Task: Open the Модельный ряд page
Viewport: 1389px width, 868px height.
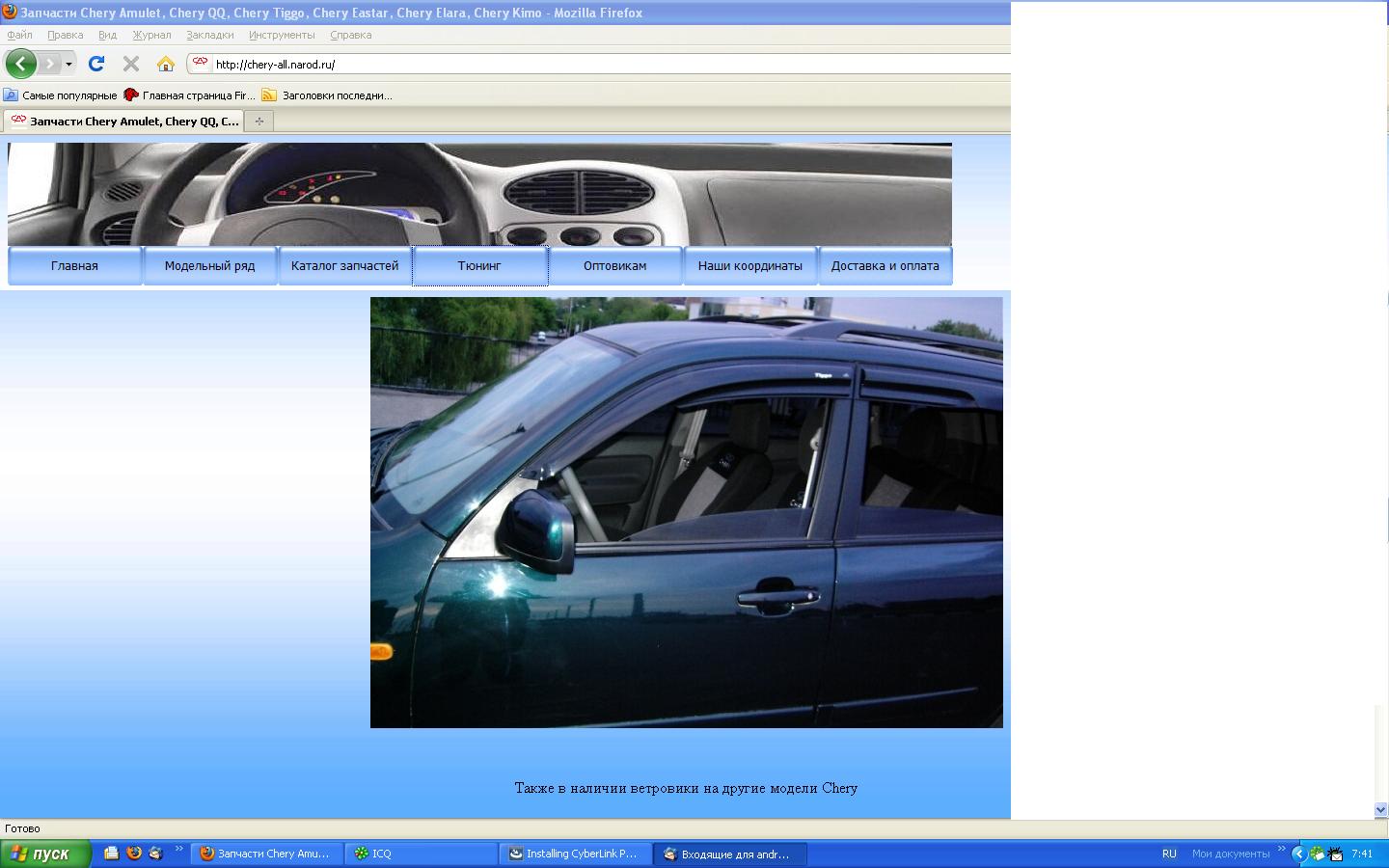Action: pos(209,266)
